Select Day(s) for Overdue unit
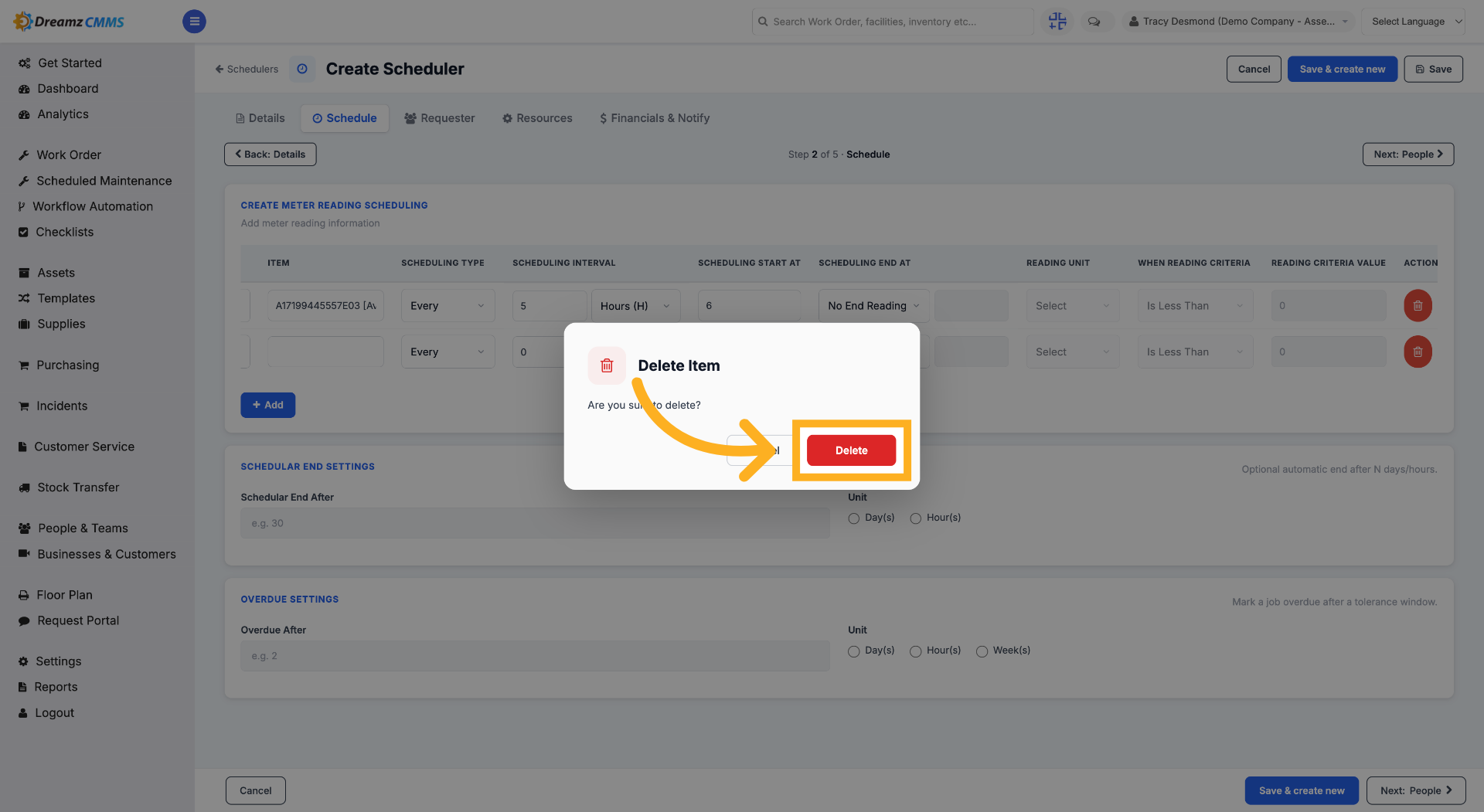This screenshot has height=812, width=1484. pos(853,651)
